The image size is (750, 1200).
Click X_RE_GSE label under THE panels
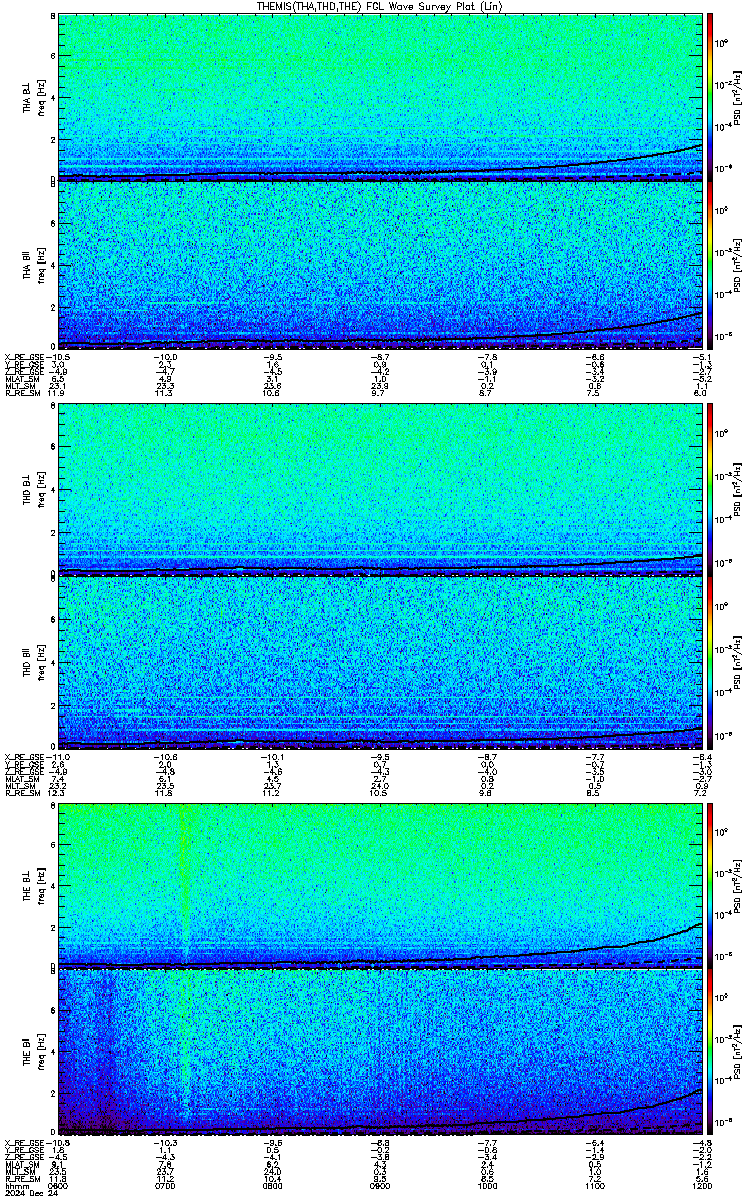pyautogui.click(x=23, y=1142)
